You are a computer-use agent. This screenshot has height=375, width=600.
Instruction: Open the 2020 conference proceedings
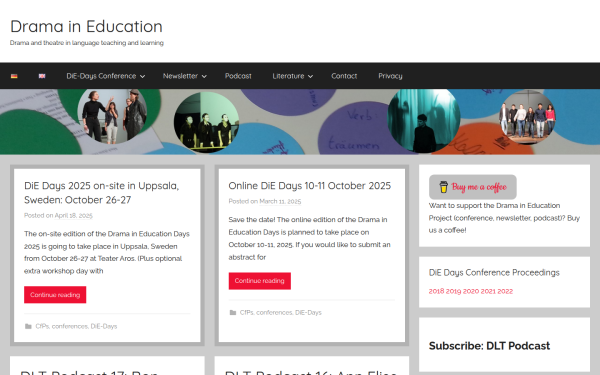pyautogui.click(x=471, y=291)
